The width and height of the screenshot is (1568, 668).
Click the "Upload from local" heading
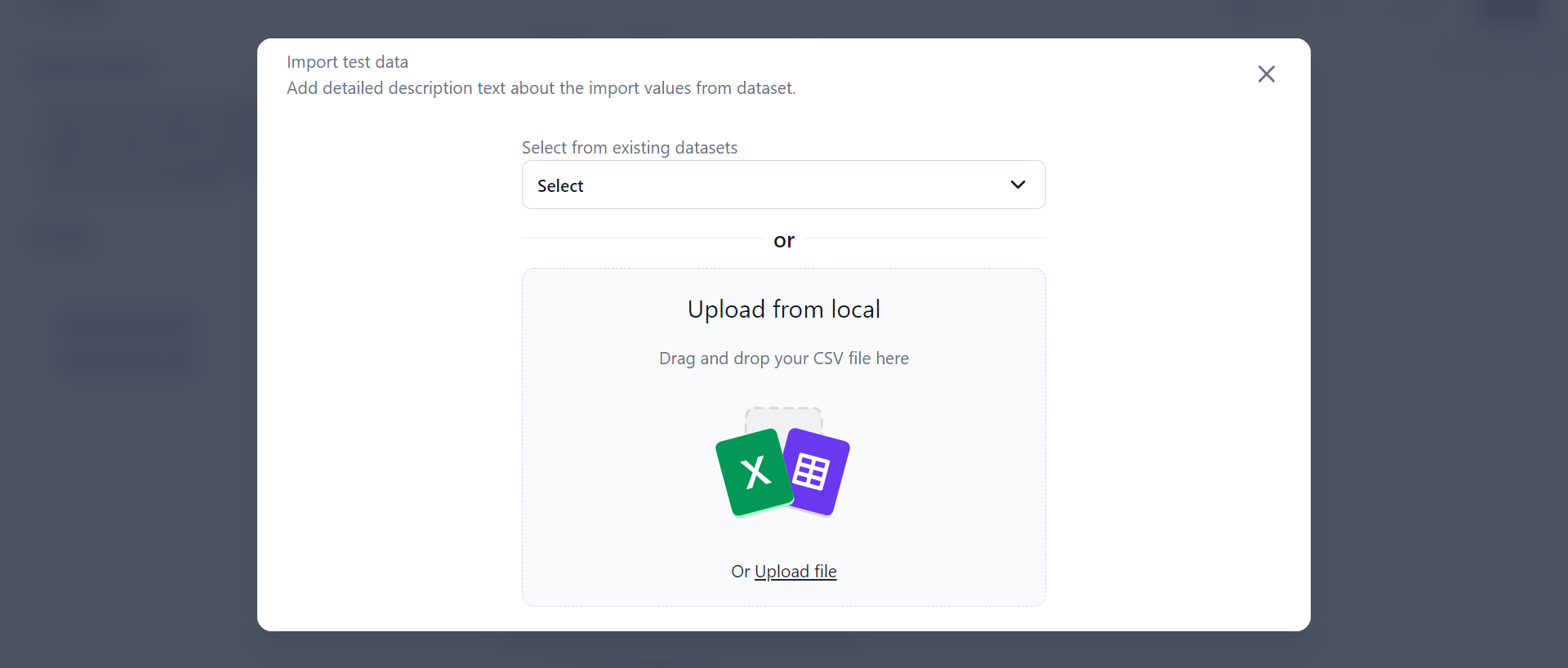(x=783, y=310)
